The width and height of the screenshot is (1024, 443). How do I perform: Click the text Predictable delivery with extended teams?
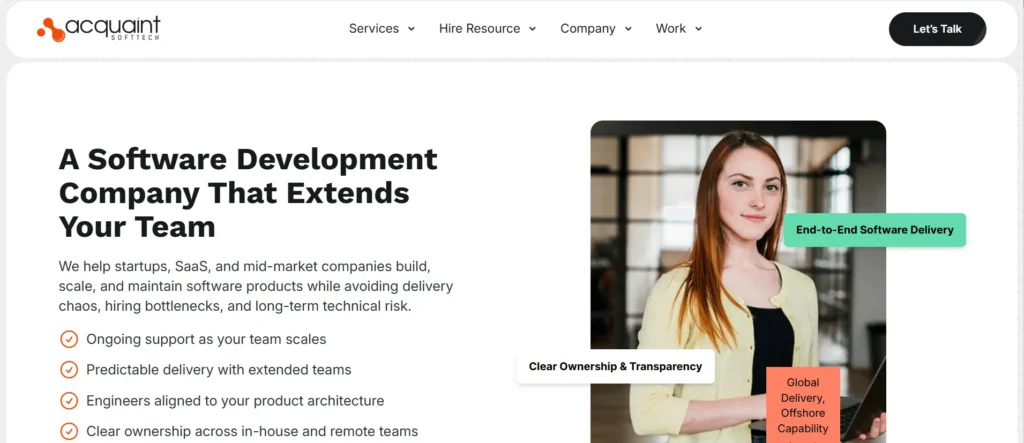(x=219, y=370)
